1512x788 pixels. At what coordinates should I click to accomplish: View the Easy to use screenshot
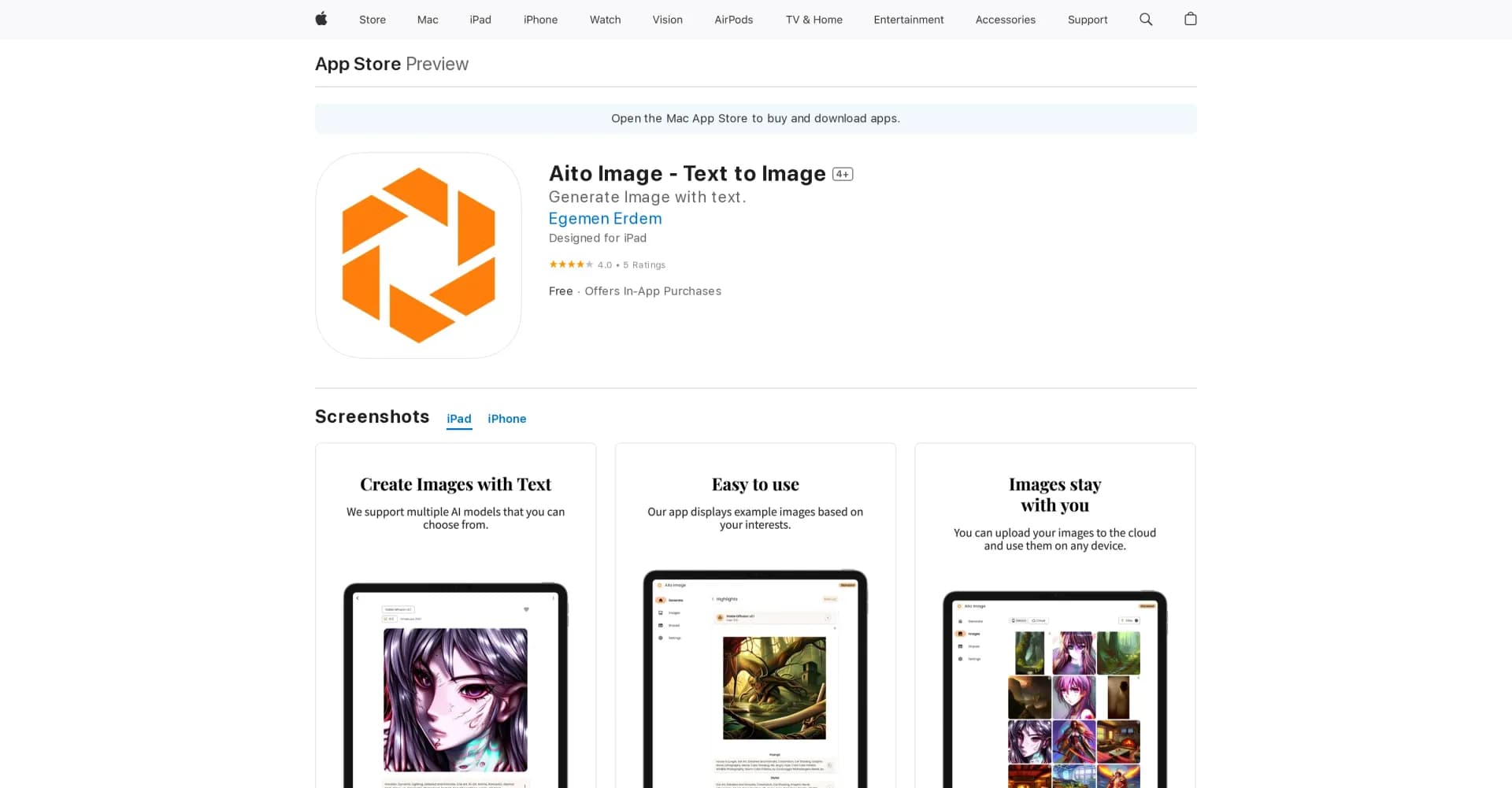tap(755, 616)
